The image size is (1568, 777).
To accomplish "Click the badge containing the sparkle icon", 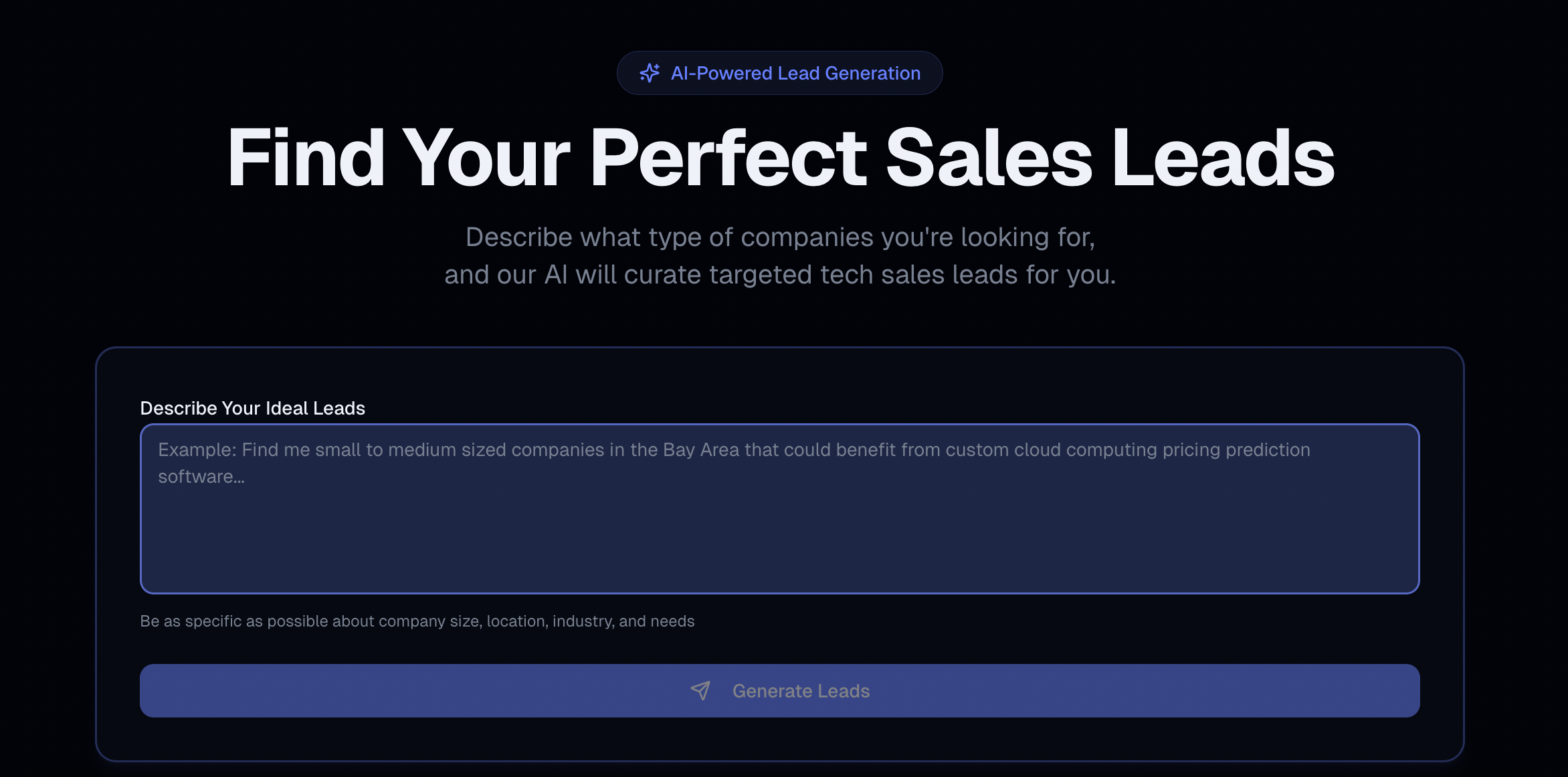I will (x=779, y=72).
